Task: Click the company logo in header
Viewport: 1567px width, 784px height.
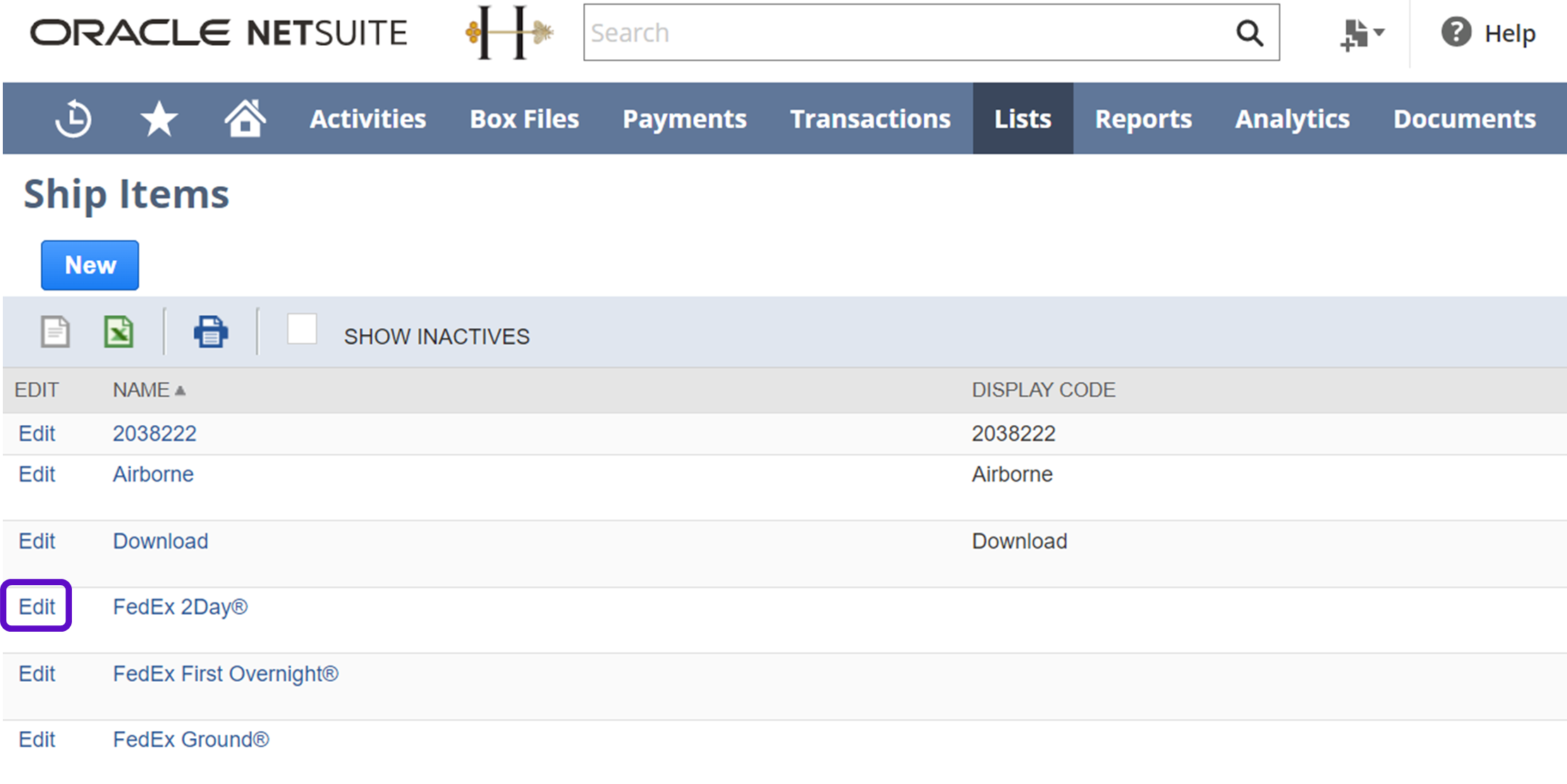Action: 509,33
